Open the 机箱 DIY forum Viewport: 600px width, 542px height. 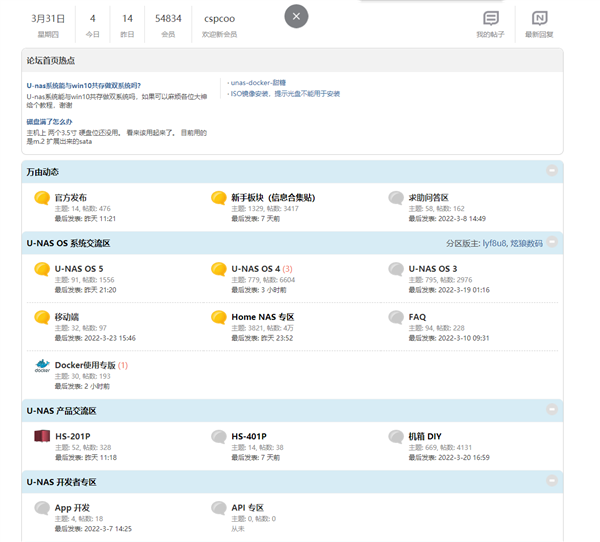pos(425,436)
